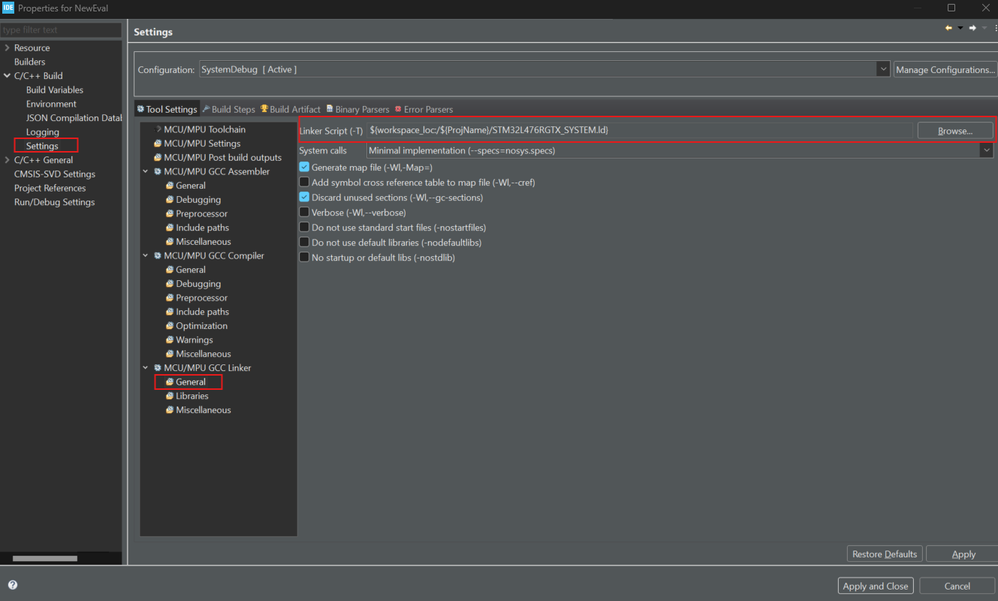Viewport: 998px width, 601px height.
Task: Collapse the C/C++ Build node
Action: [7, 76]
